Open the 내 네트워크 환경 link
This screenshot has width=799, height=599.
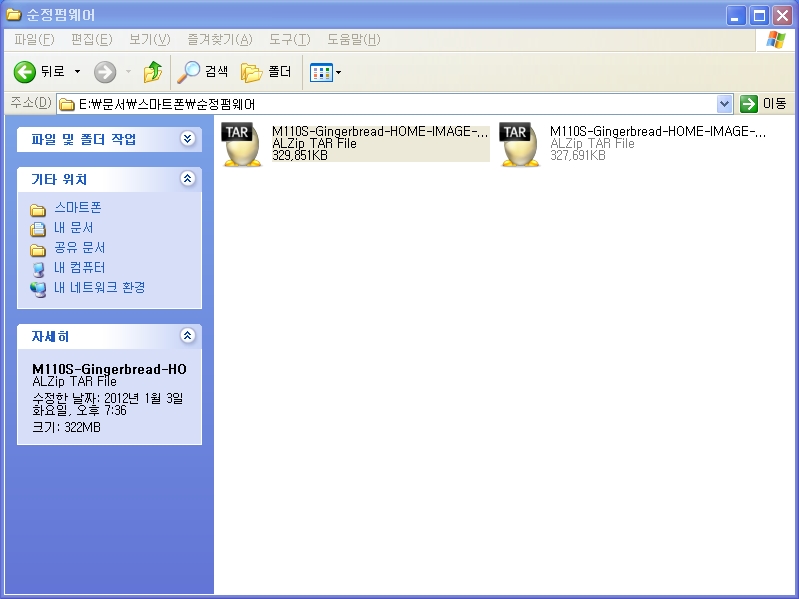99,288
